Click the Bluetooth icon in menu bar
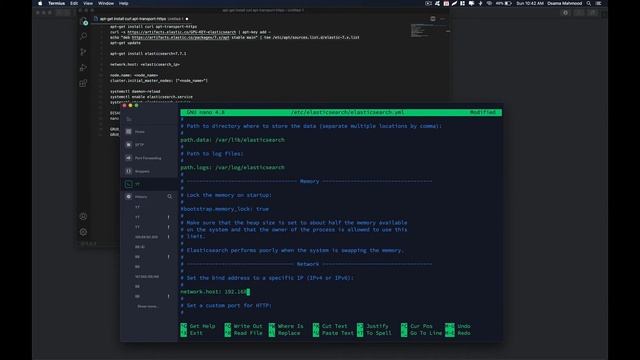640x360 pixels. [480, 3]
